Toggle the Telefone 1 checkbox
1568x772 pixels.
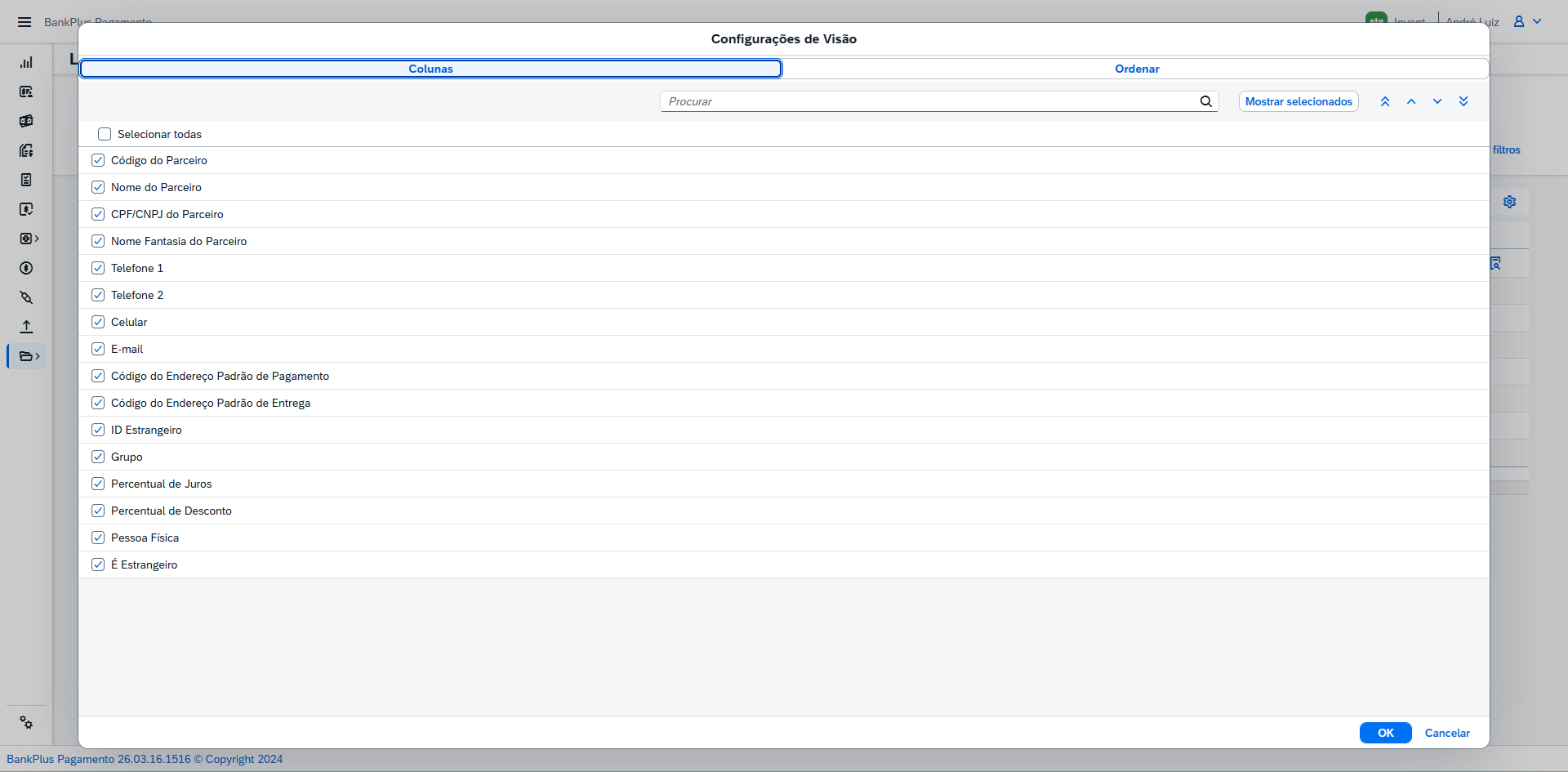[98, 268]
